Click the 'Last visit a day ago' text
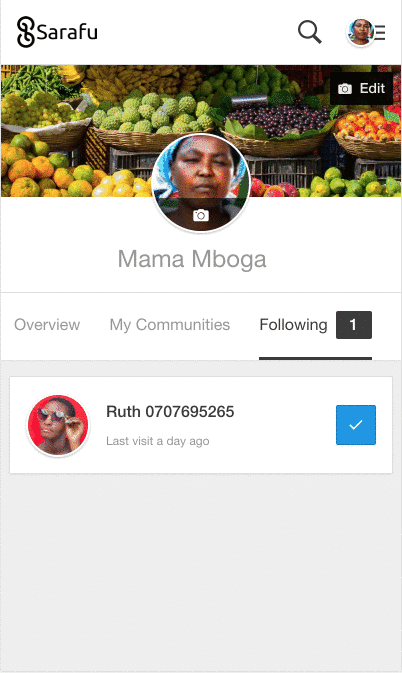The height and width of the screenshot is (673, 402). [158, 441]
